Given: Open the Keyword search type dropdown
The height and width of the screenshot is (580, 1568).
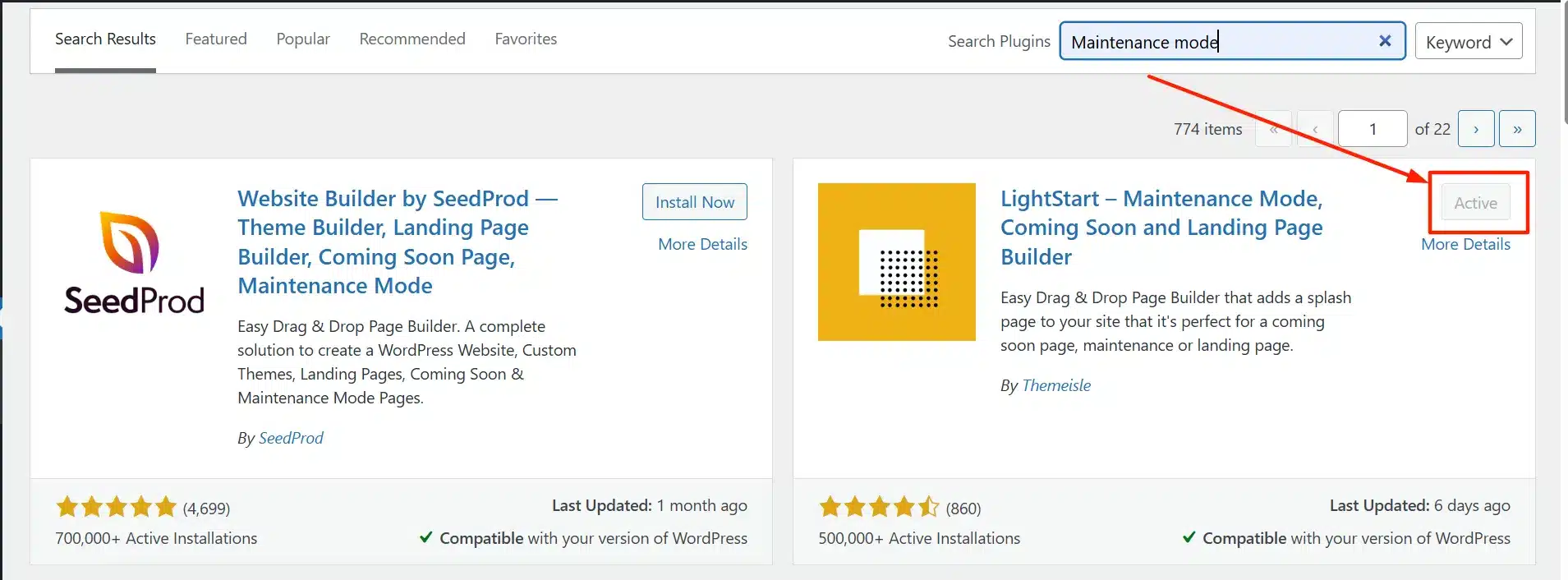Looking at the screenshot, I should [x=1469, y=41].
